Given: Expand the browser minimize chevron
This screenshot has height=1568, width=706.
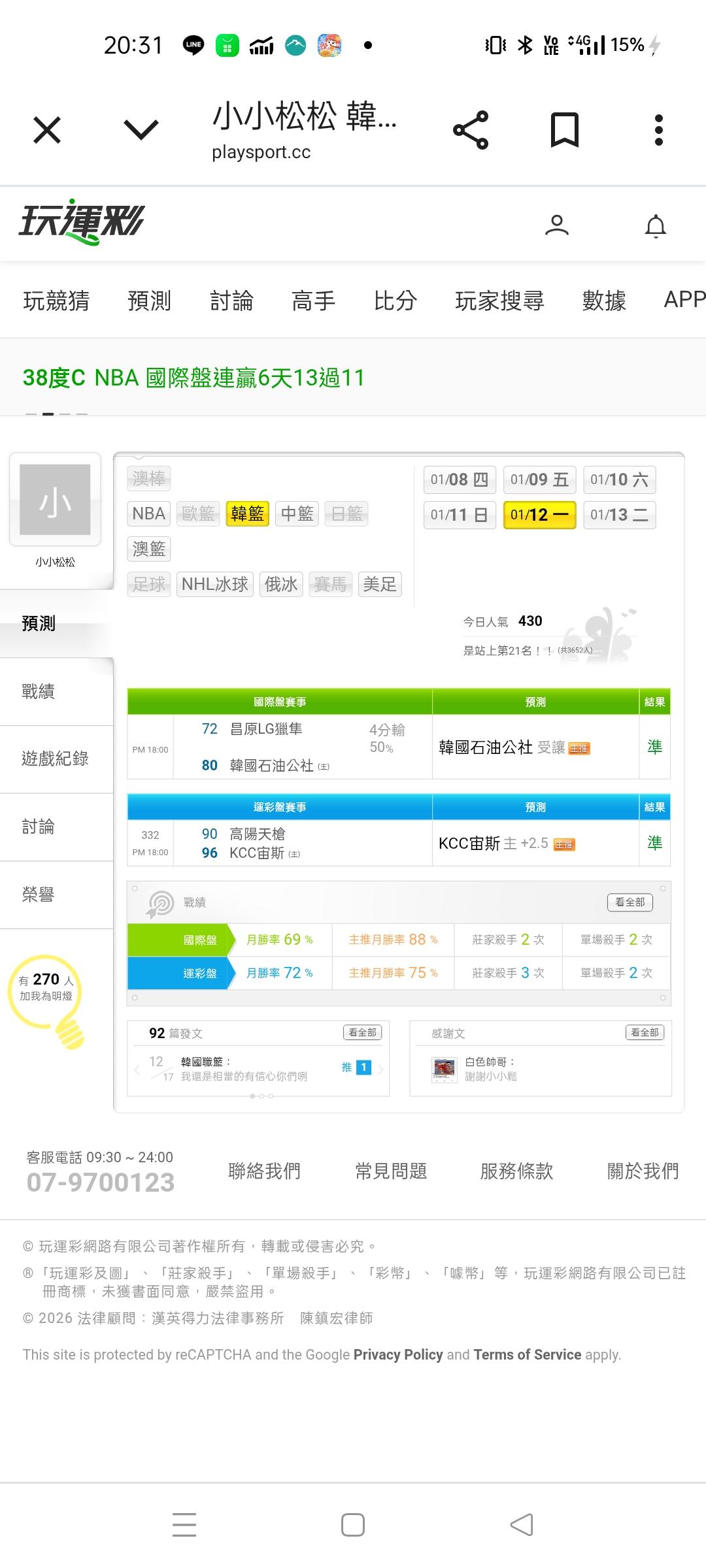Looking at the screenshot, I should tap(141, 130).
